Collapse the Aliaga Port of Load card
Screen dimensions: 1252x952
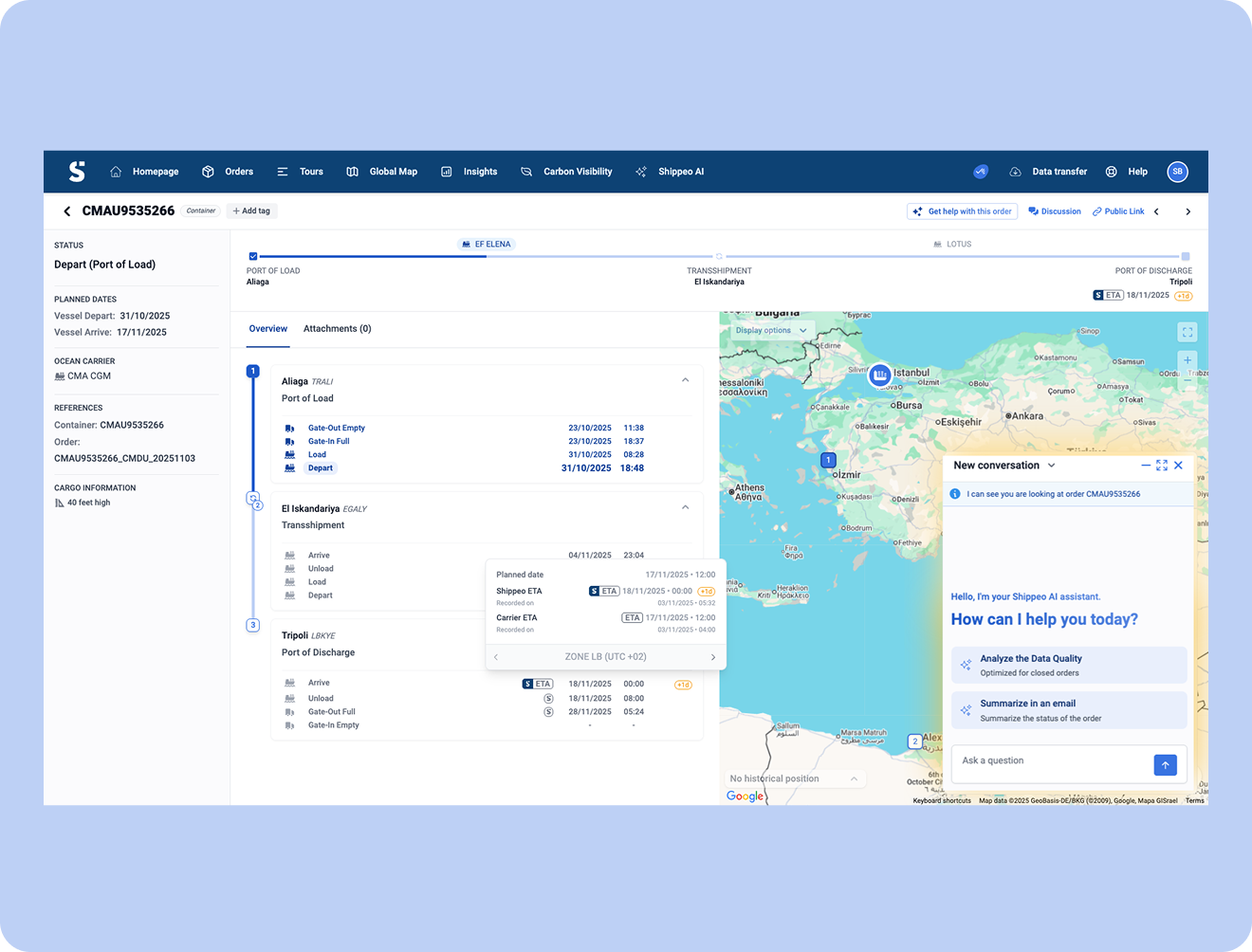click(685, 380)
